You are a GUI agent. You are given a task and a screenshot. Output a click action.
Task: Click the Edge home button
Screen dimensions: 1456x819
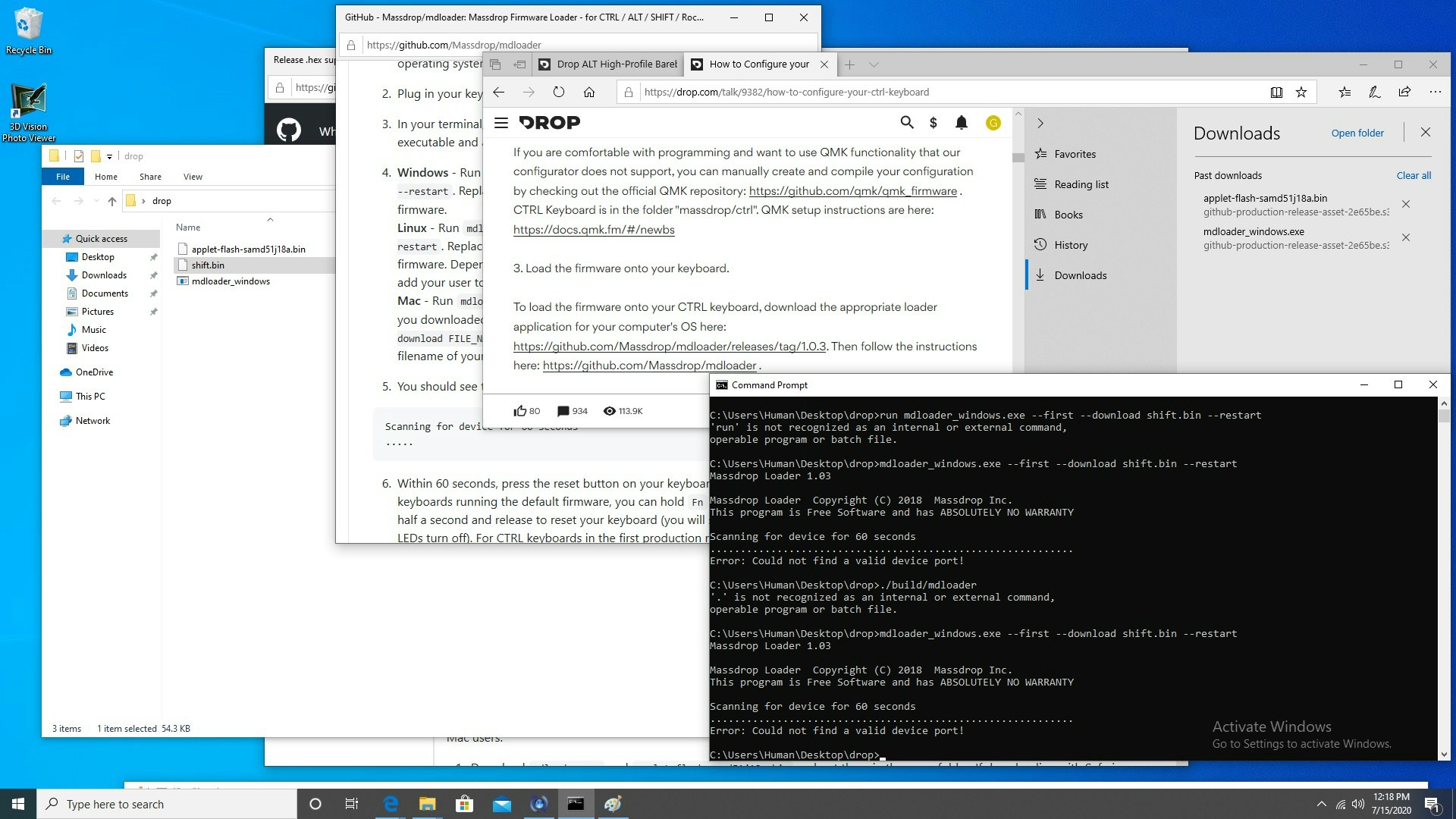coord(589,92)
